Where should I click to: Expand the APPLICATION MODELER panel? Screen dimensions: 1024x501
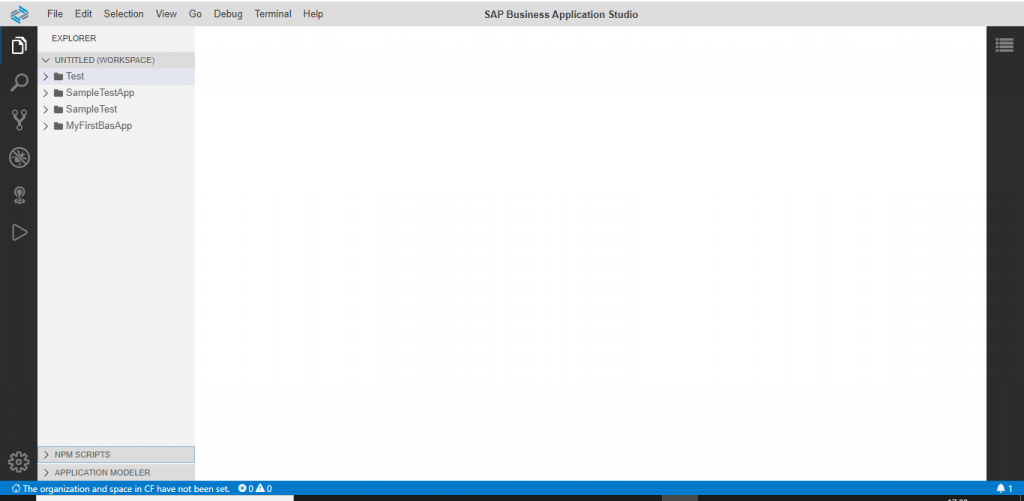pyautogui.click(x=116, y=472)
